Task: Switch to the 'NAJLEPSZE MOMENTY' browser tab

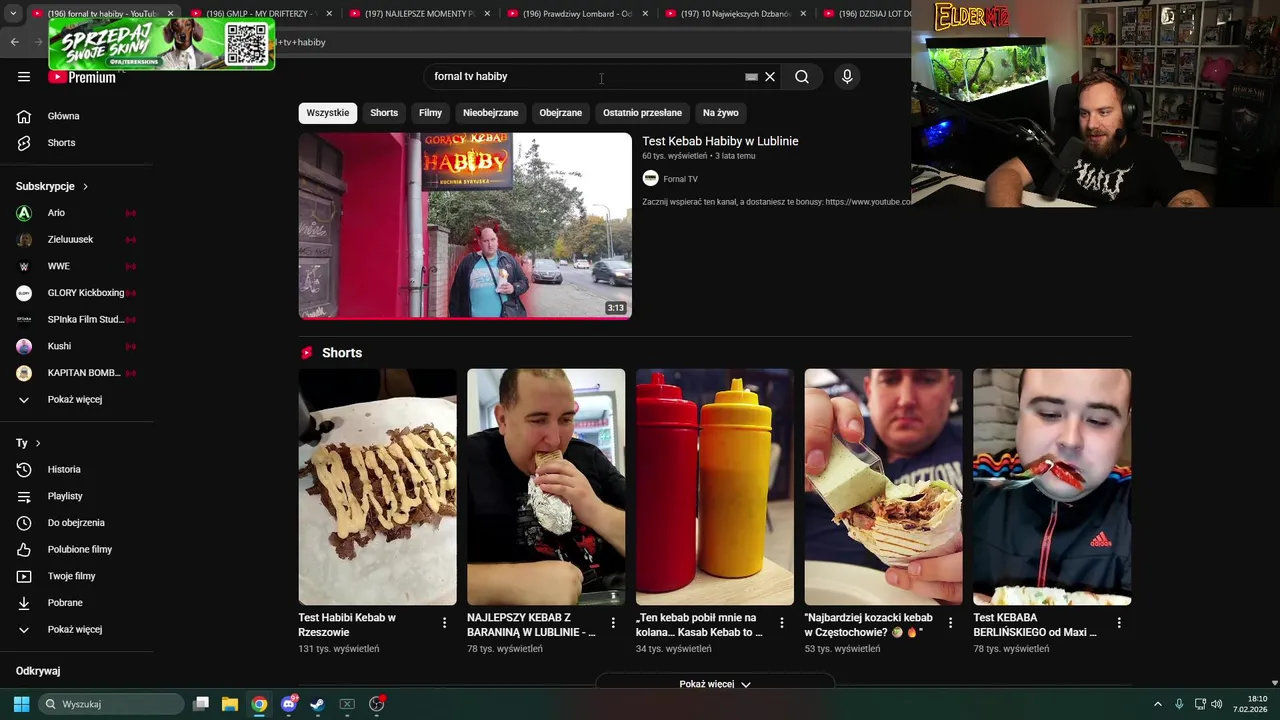Action: coord(419,14)
